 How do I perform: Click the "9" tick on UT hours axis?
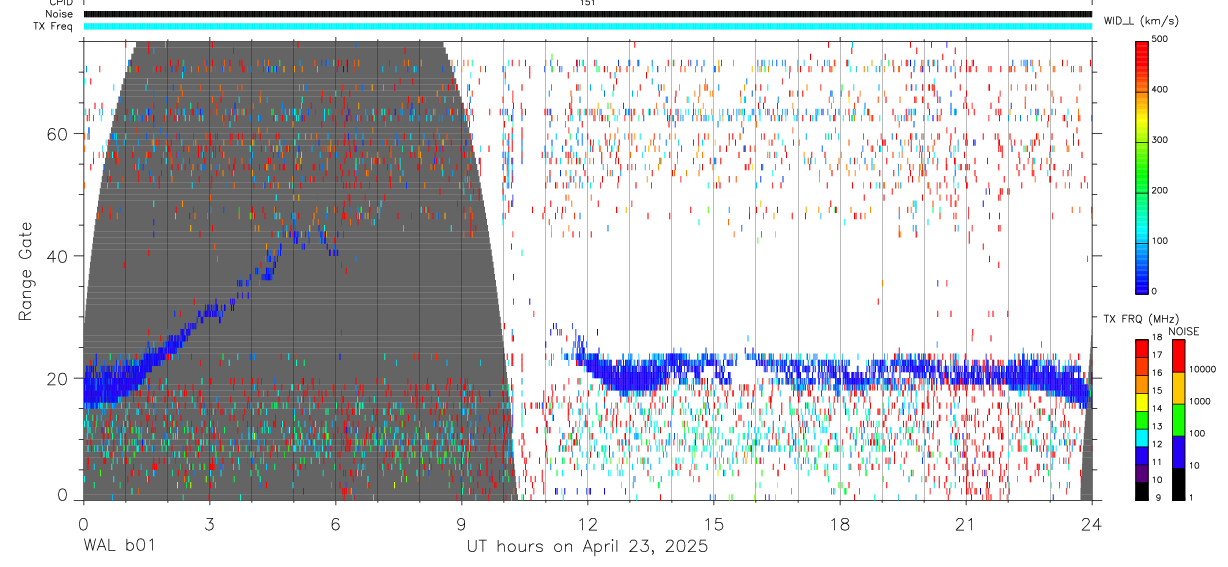(x=461, y=523)
